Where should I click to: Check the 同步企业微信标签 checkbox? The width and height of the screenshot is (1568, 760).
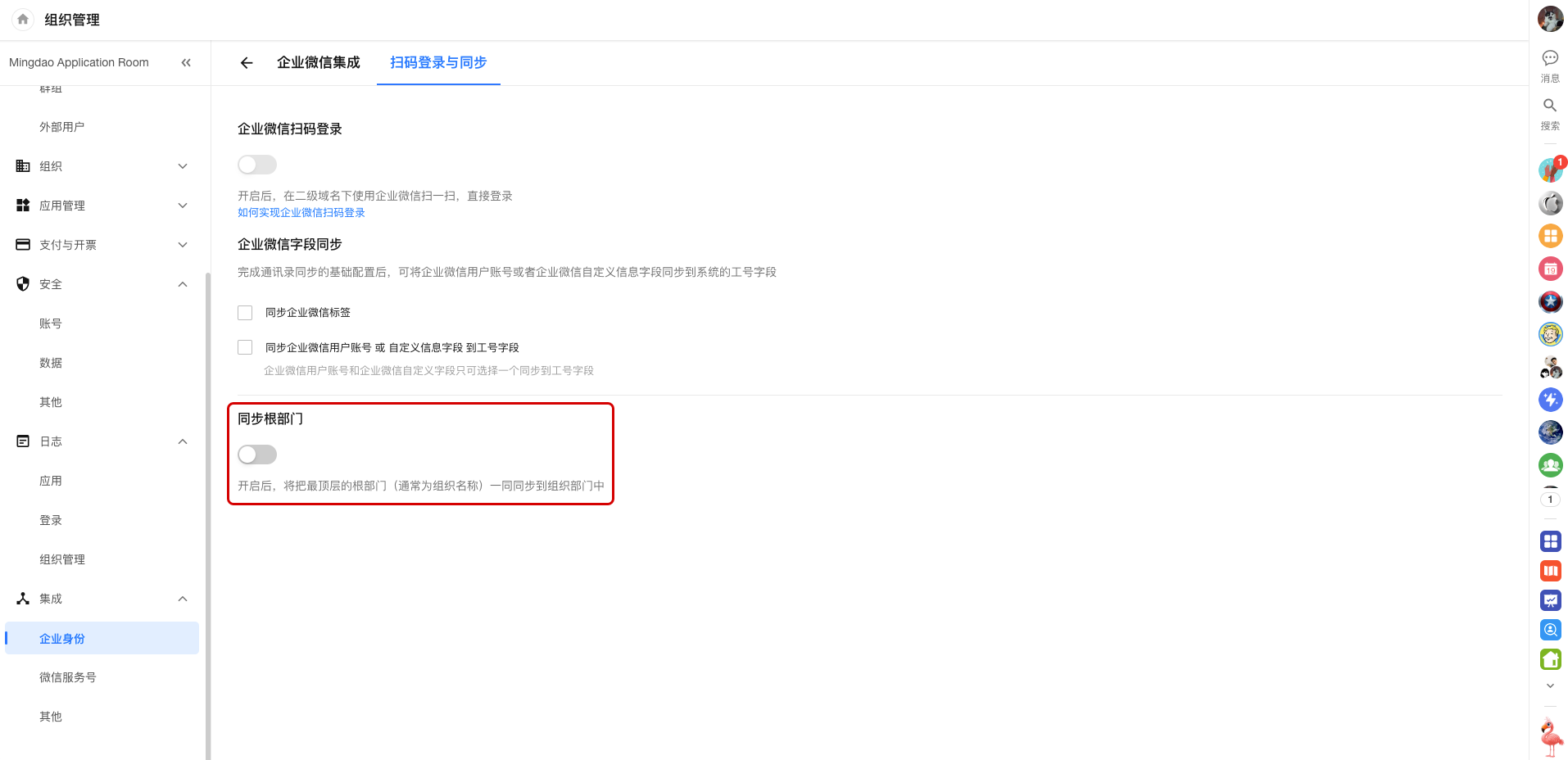[245, 313]
